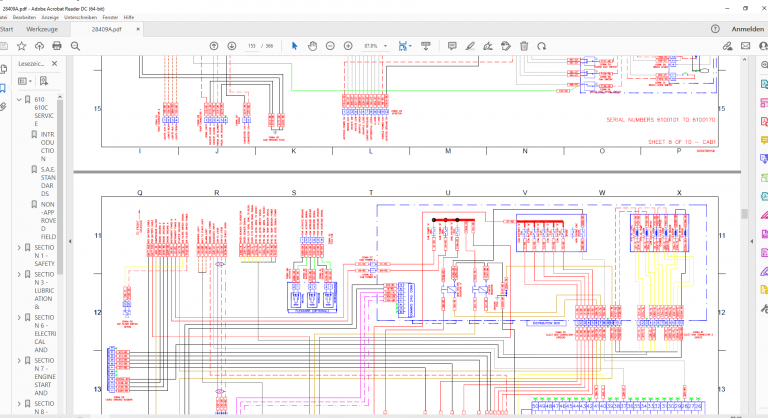Image resolution: width=768 pixels, height=418 pixels.
Task: Select the cursor selection tool
Action: (295, 46)
